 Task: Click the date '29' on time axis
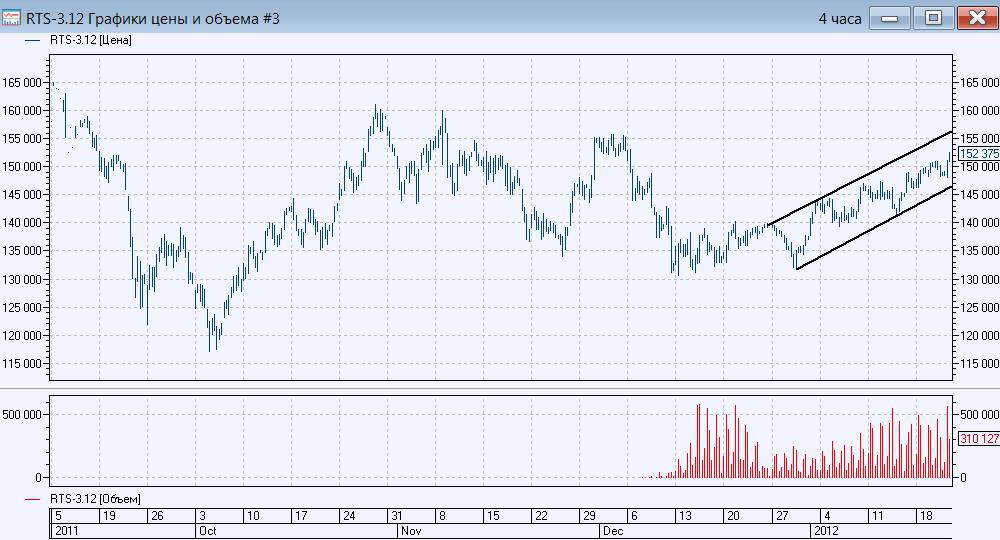[589, 516]
